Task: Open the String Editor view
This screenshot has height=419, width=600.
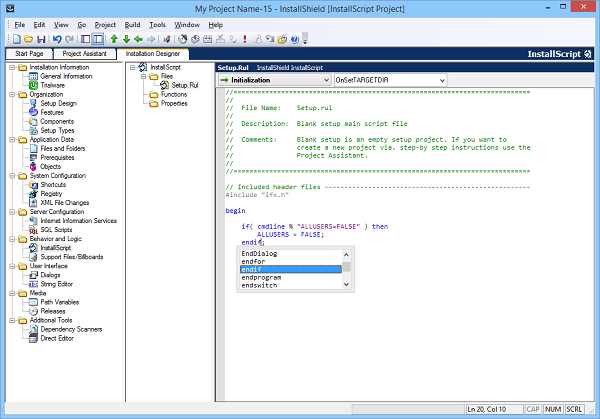Action: pyautogui.click(x=58, y=282)
